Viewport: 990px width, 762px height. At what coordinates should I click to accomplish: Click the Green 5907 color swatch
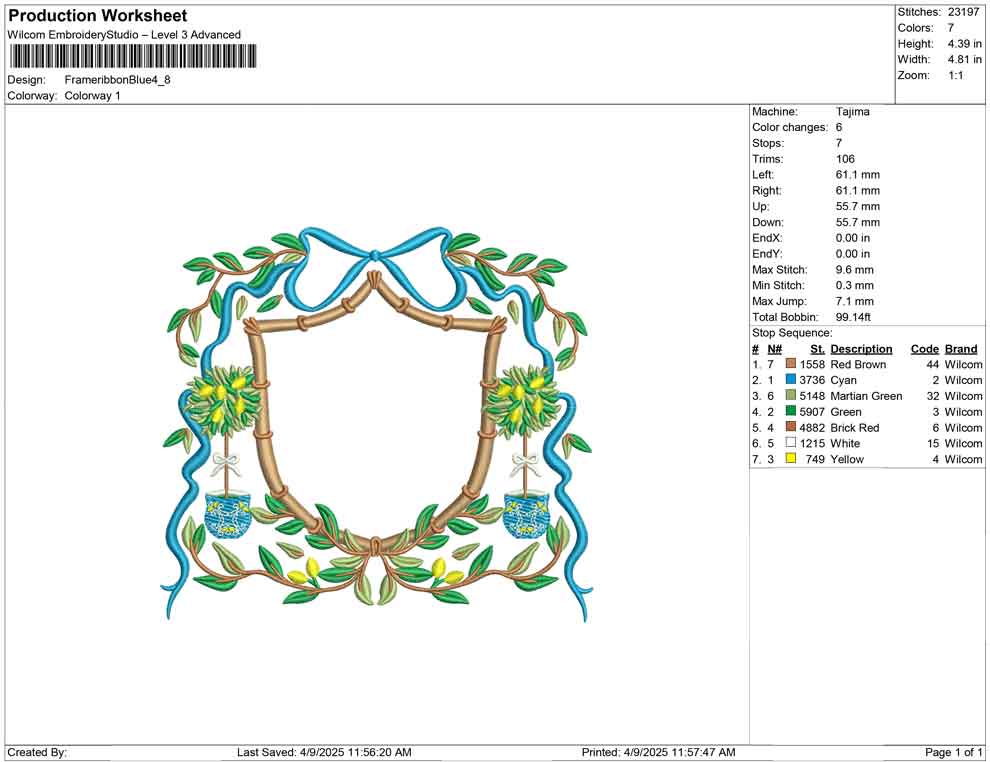coord(790,411)
